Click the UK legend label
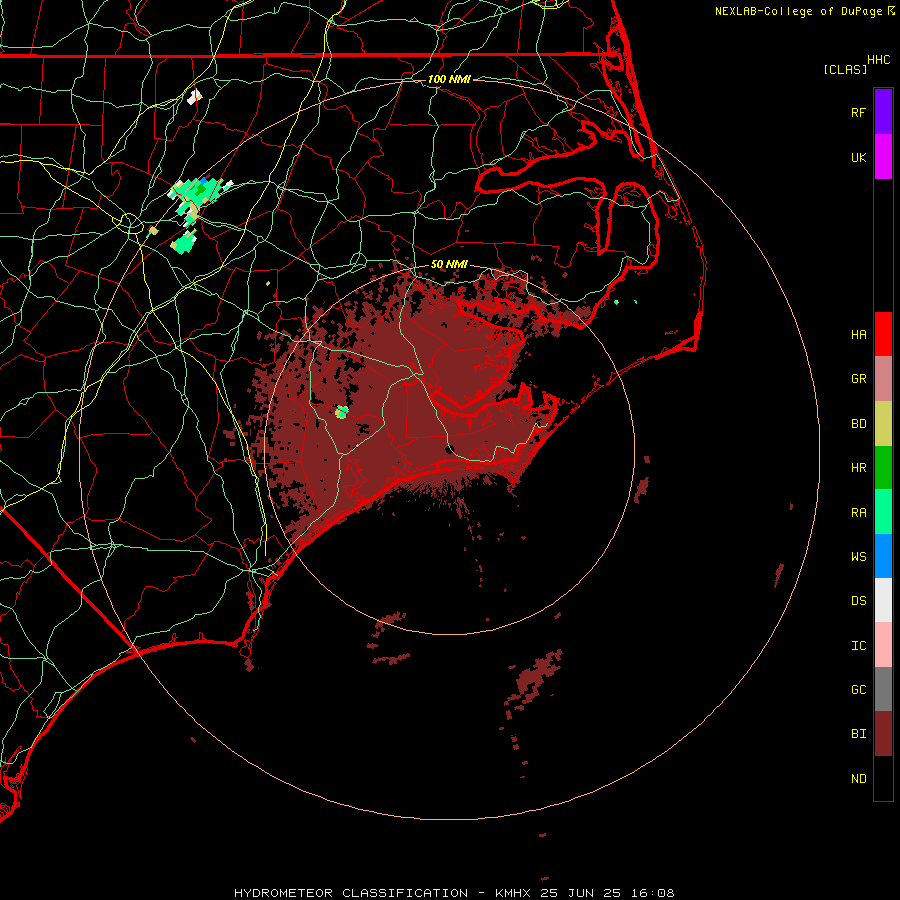This screenshot has width=900, height=900. pyautogui.click(x=858, y=157)
